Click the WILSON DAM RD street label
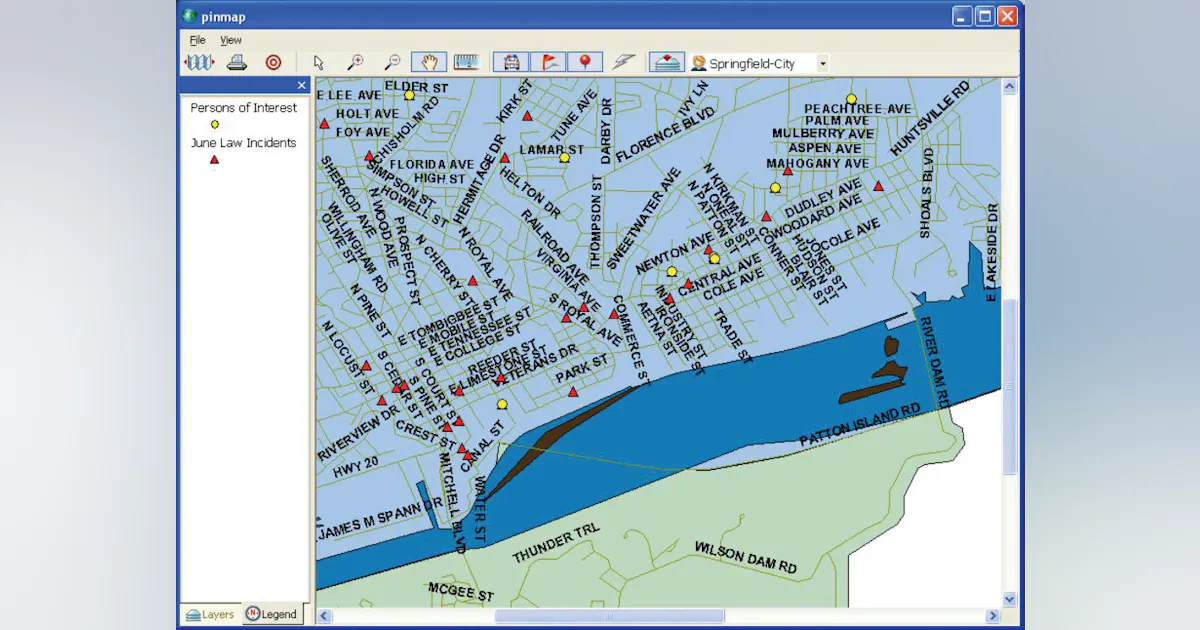Viewport: 1200px width, 630px height. (747, 556)
